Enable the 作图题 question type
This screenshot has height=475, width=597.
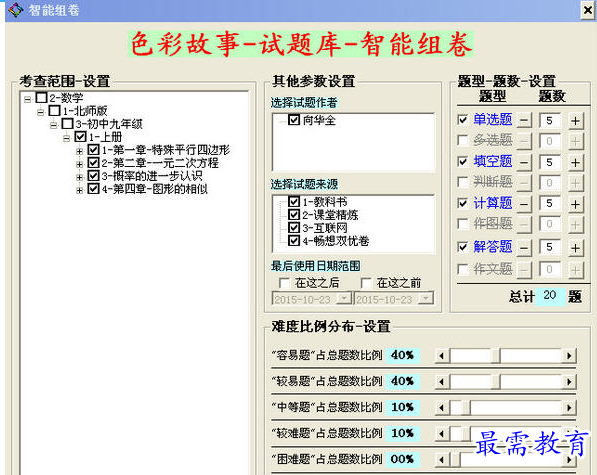point(463,223)
